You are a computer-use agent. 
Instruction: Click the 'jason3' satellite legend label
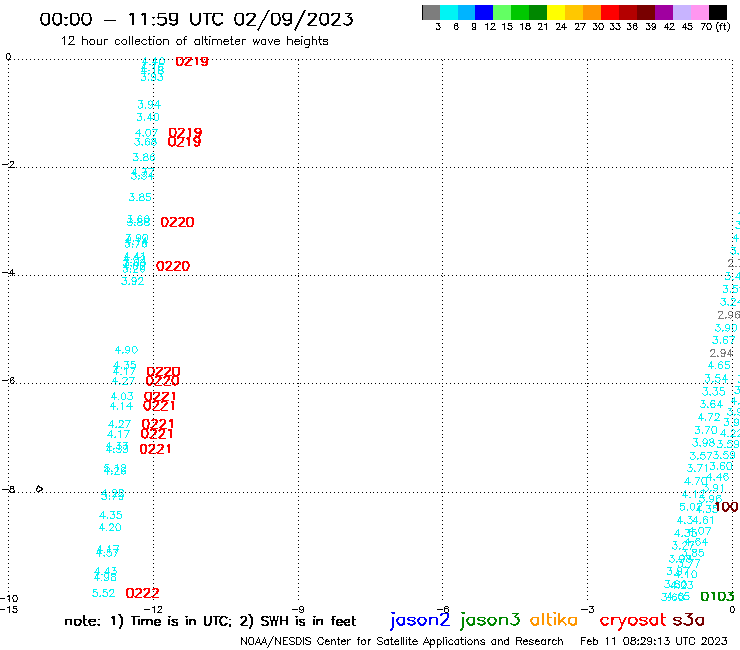tap(490, 620)
